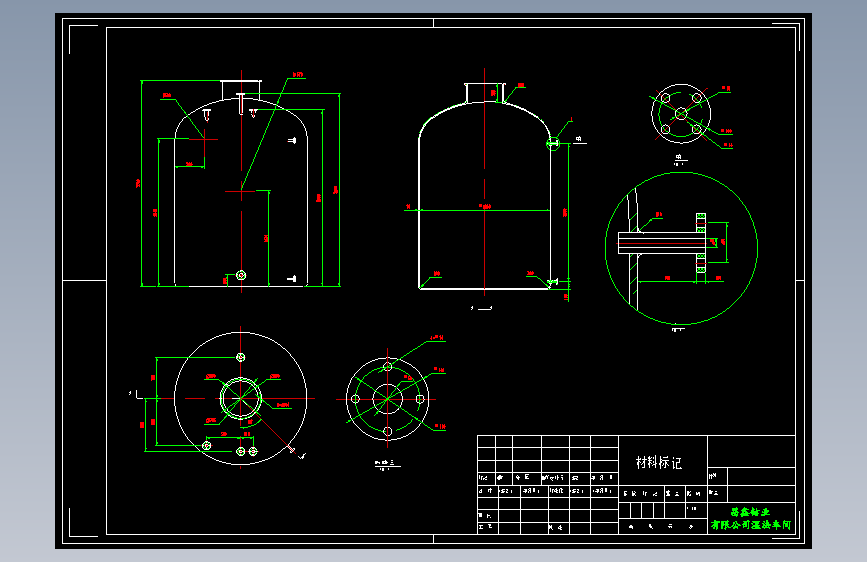Select the bottom-left circular plan view of tank

241,398
